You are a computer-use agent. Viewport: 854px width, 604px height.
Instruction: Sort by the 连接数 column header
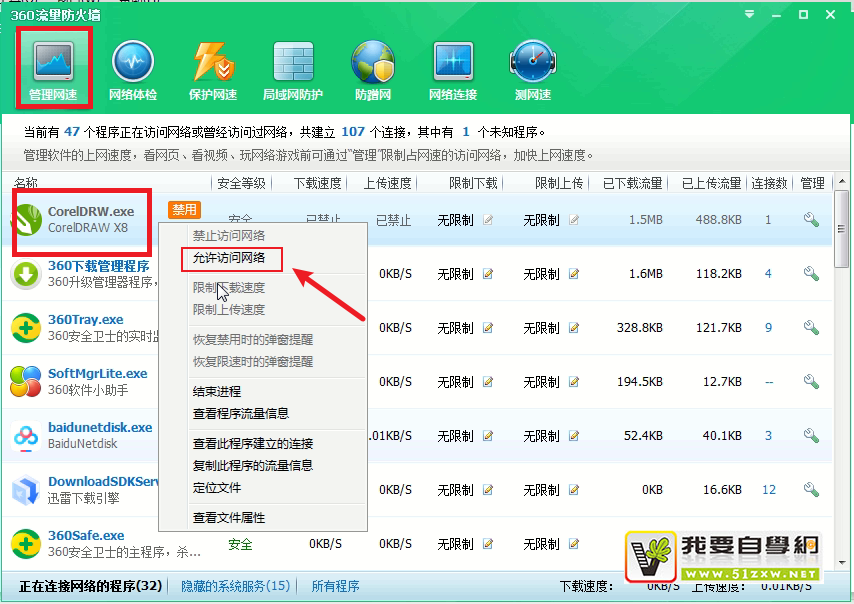(769, 183)
